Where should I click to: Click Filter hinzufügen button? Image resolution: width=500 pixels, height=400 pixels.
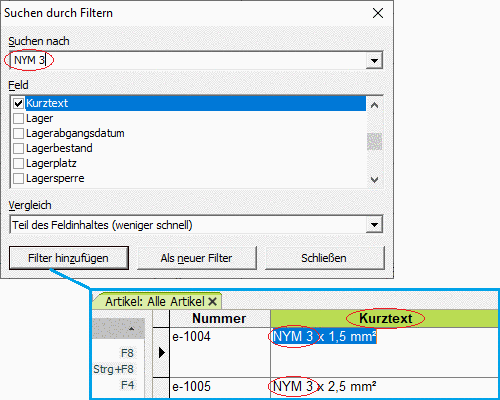pyautogui.click(x=69, y=258)
